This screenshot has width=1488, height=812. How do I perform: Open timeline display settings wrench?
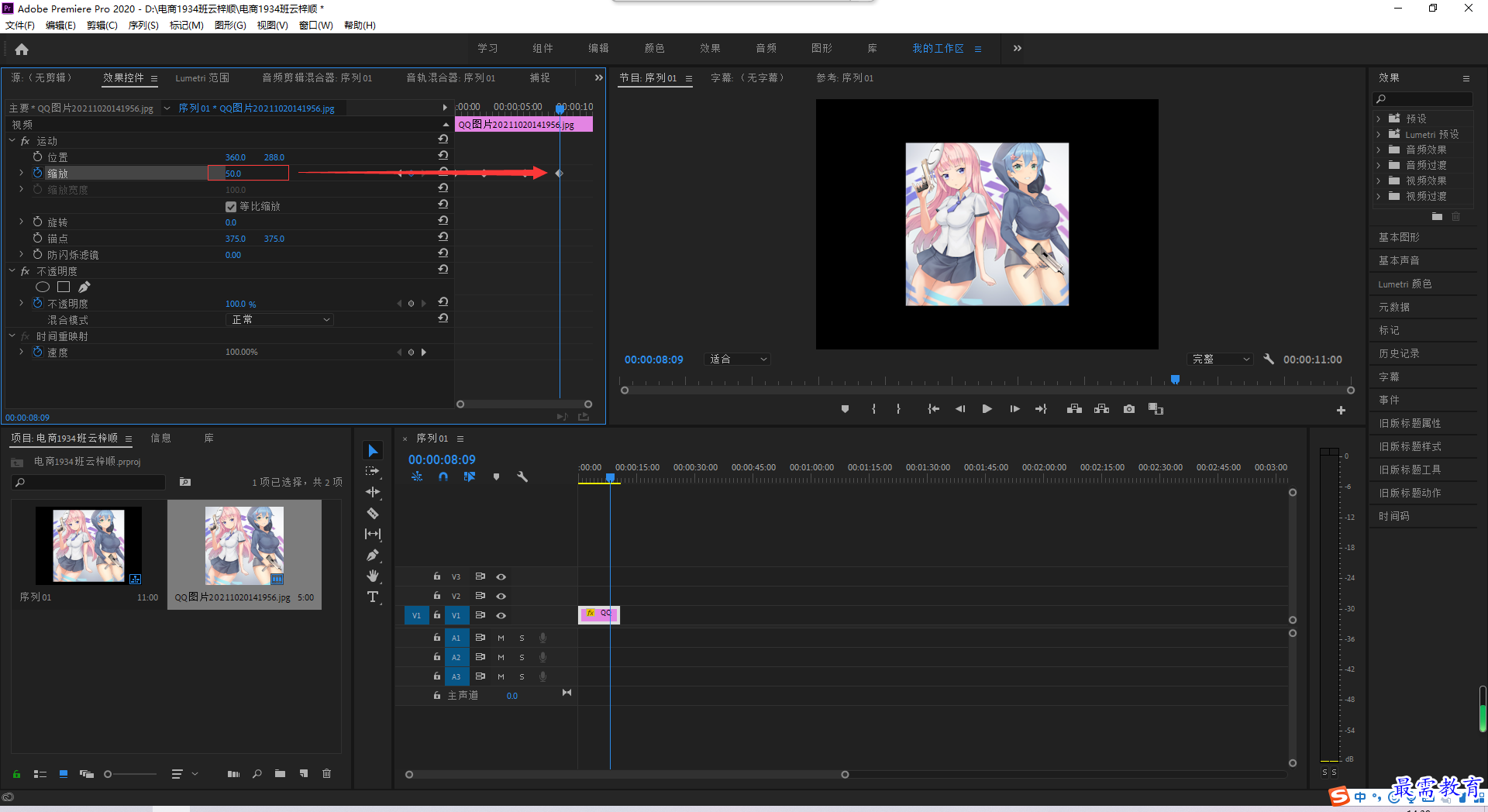(522, 477)
